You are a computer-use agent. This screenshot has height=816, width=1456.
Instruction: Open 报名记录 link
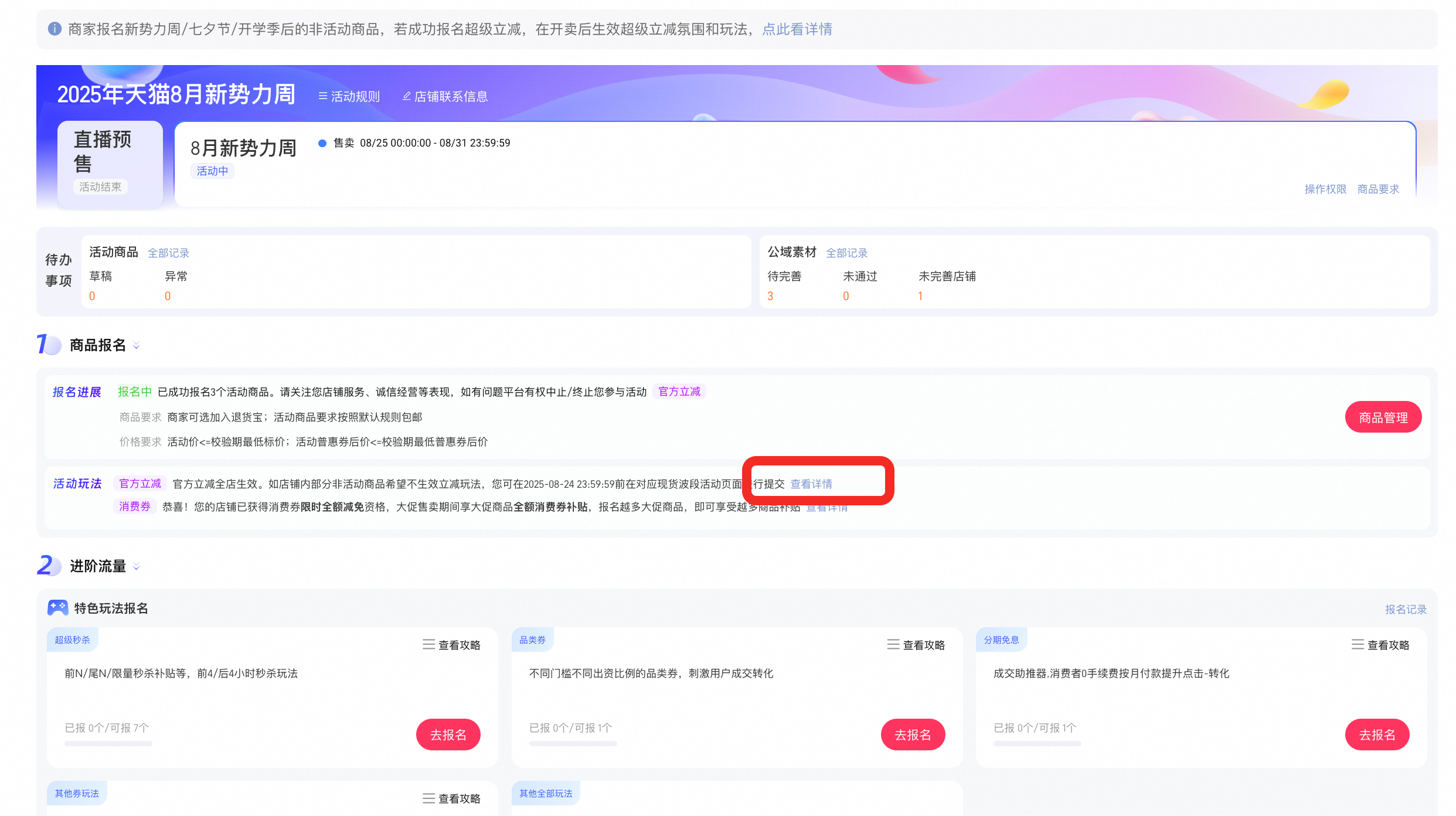[x=1406, y=610]
